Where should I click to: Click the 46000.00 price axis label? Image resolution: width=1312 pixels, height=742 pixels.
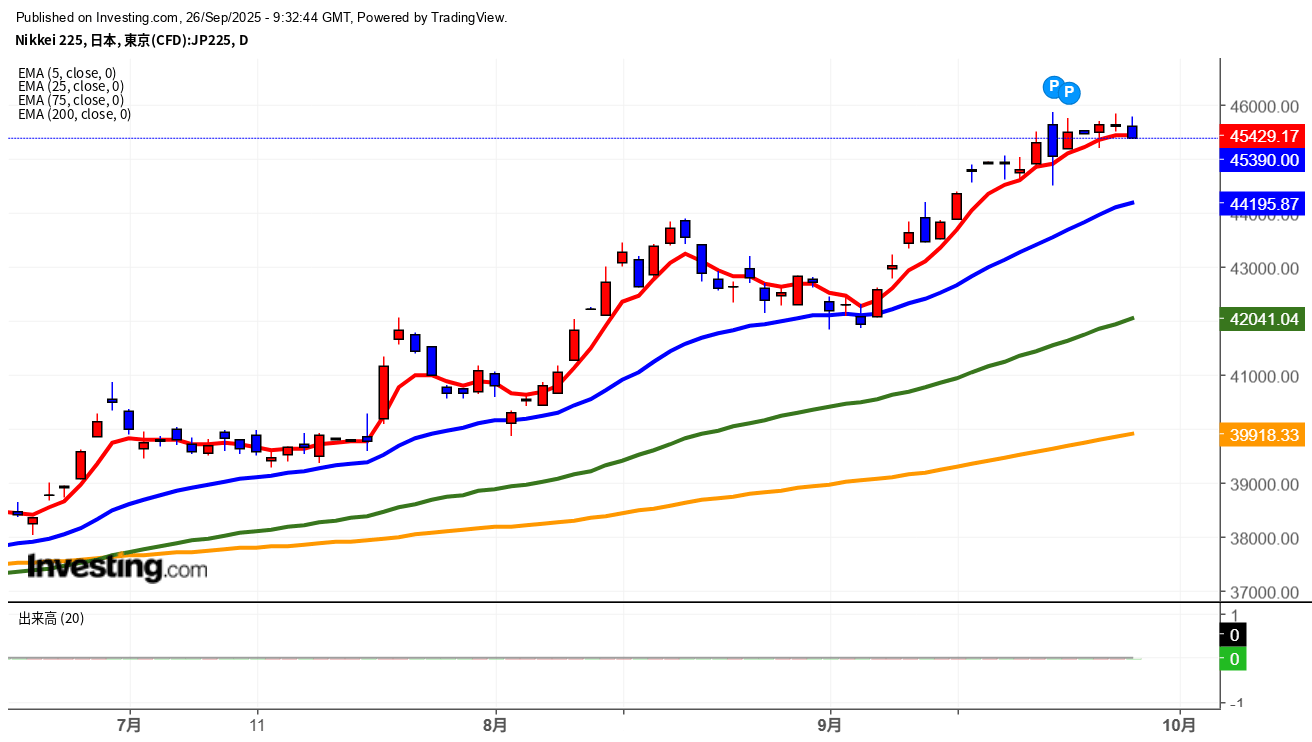coord(1265,106)
